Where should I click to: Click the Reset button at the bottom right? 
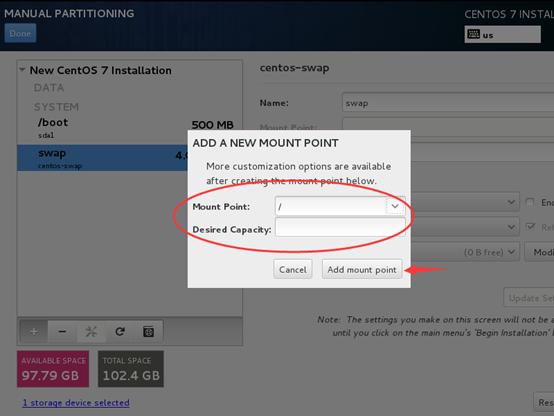[x=544, y=402]
